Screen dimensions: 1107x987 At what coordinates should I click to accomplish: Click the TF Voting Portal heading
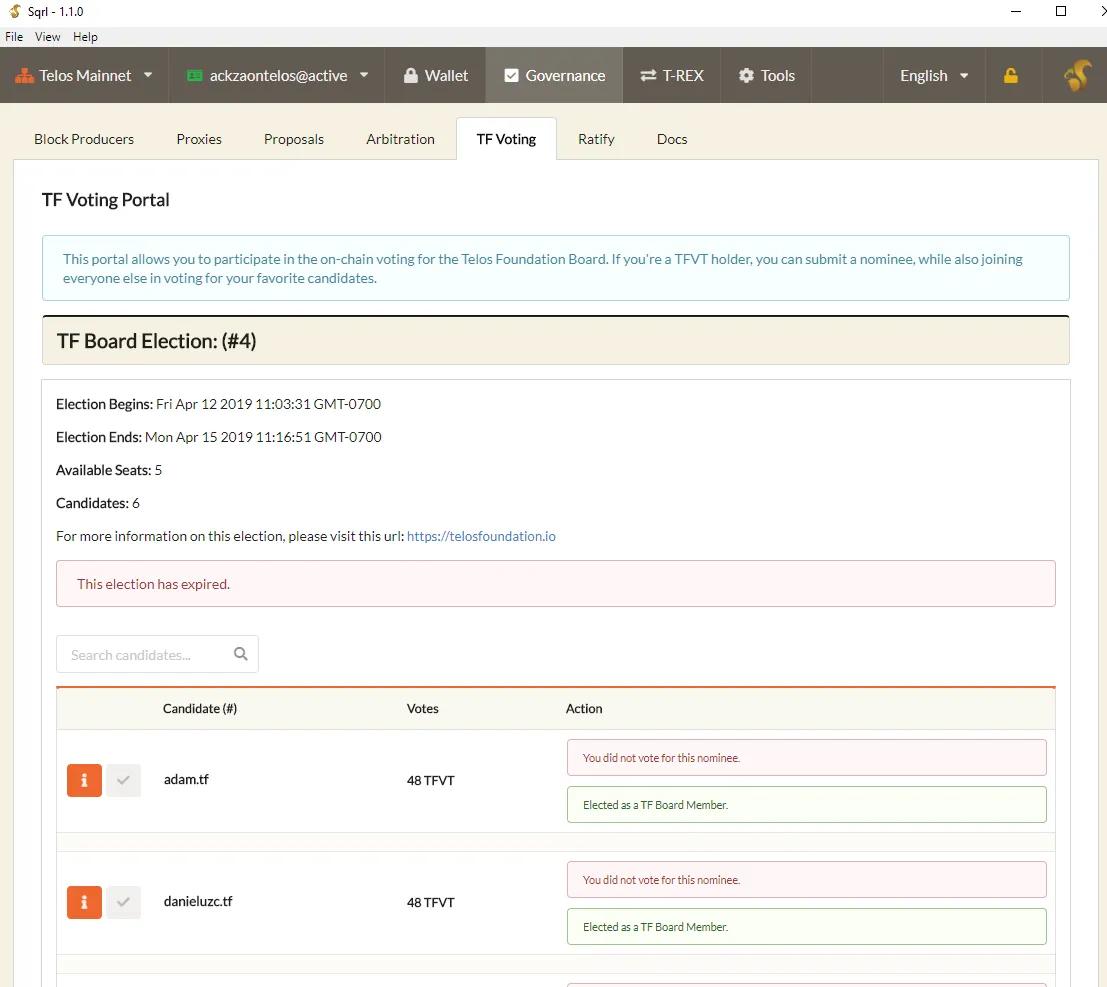coord(106,200)
